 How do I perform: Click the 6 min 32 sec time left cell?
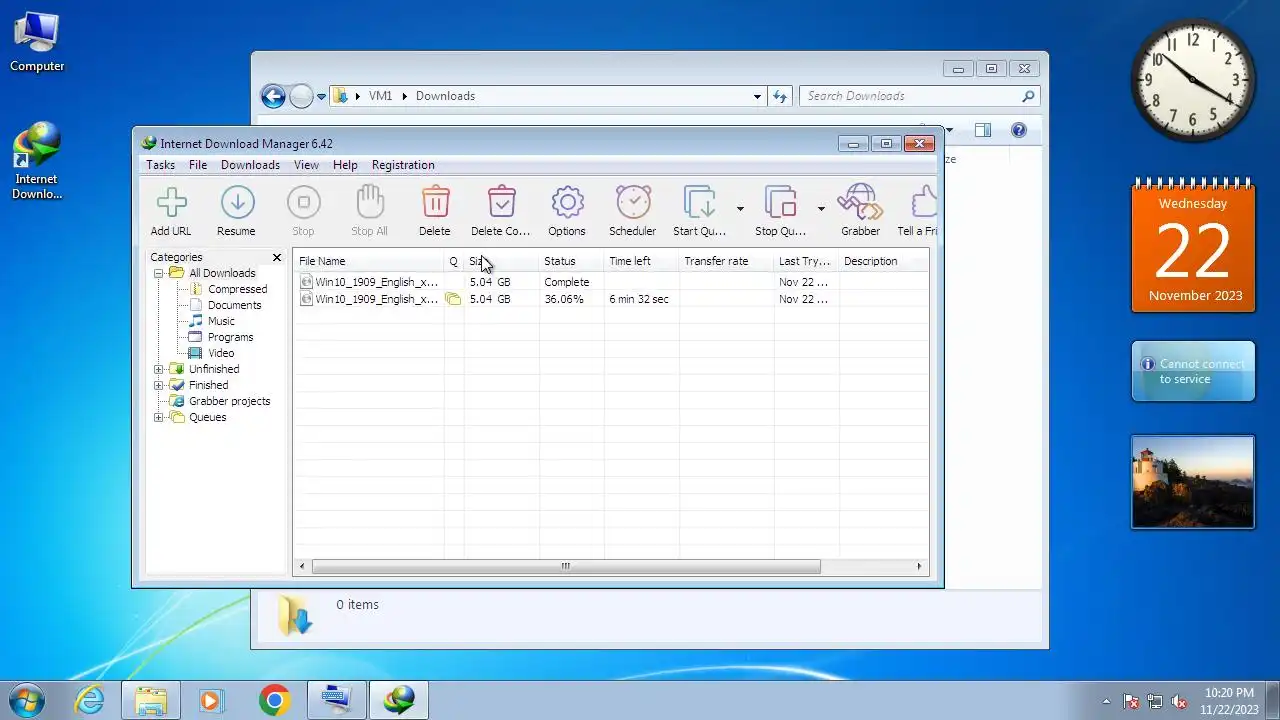[x=639, y=299]
